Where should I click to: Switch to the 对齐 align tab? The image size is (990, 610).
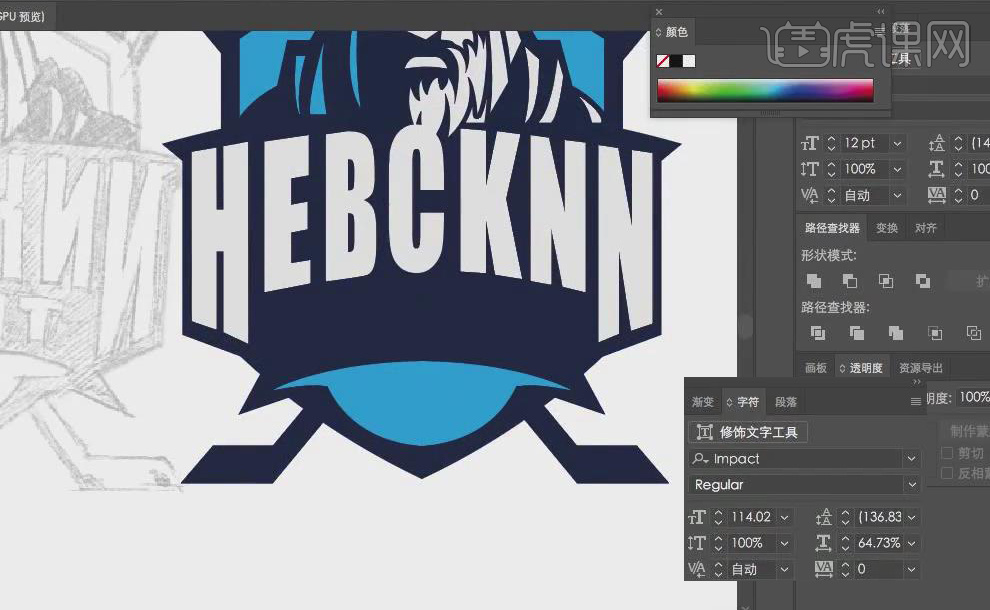tap(926, 228)
